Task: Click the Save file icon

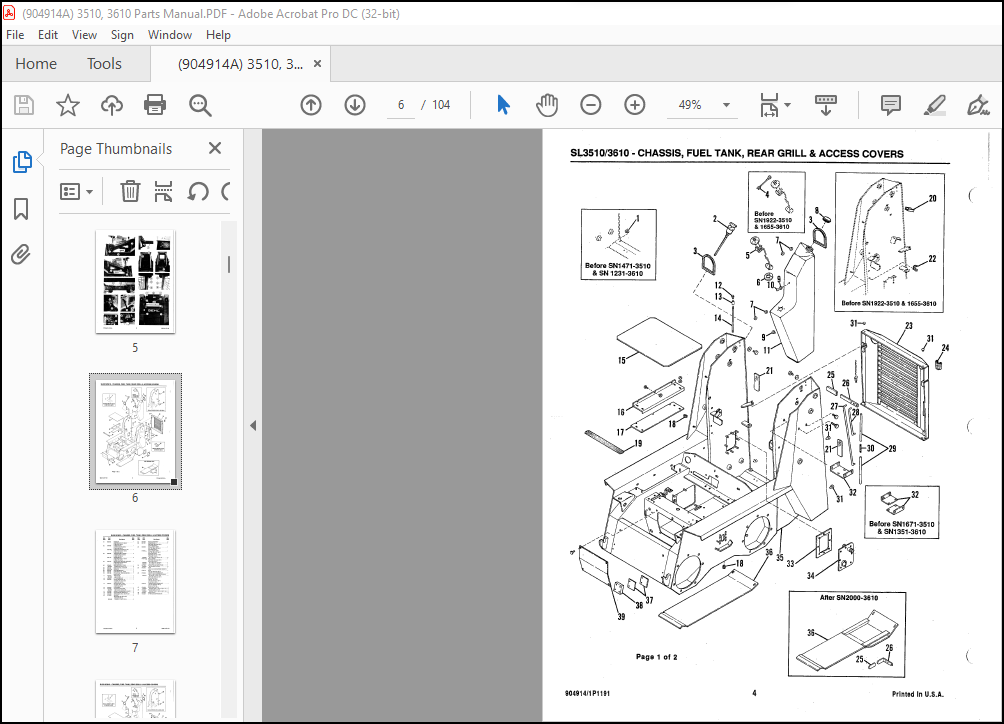Action: point(24,105)
